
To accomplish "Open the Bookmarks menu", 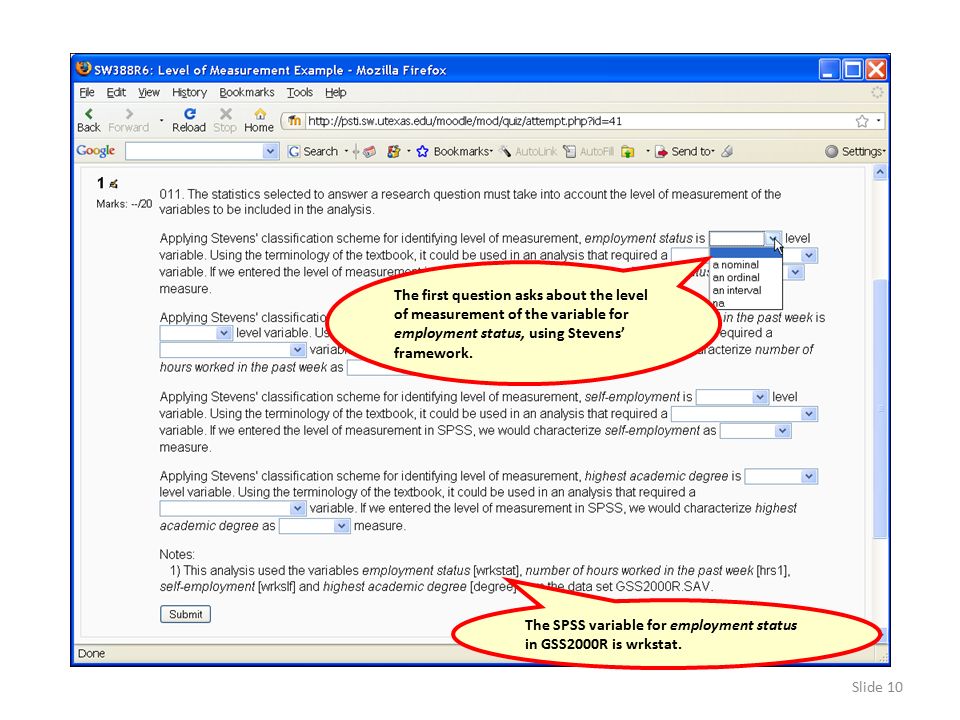I will coord(247,92).
